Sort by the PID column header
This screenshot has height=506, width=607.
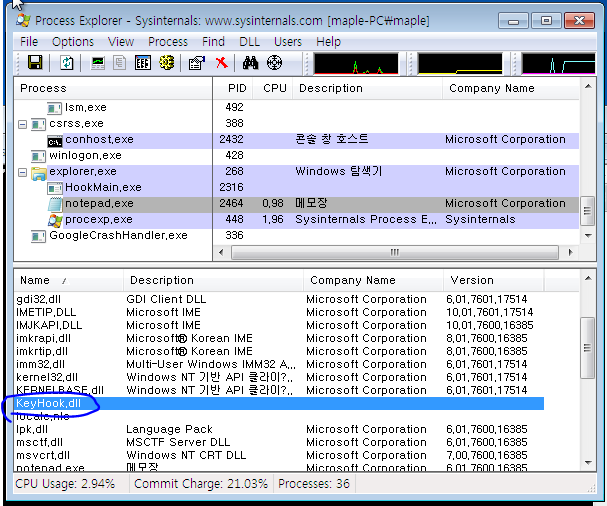233,88
